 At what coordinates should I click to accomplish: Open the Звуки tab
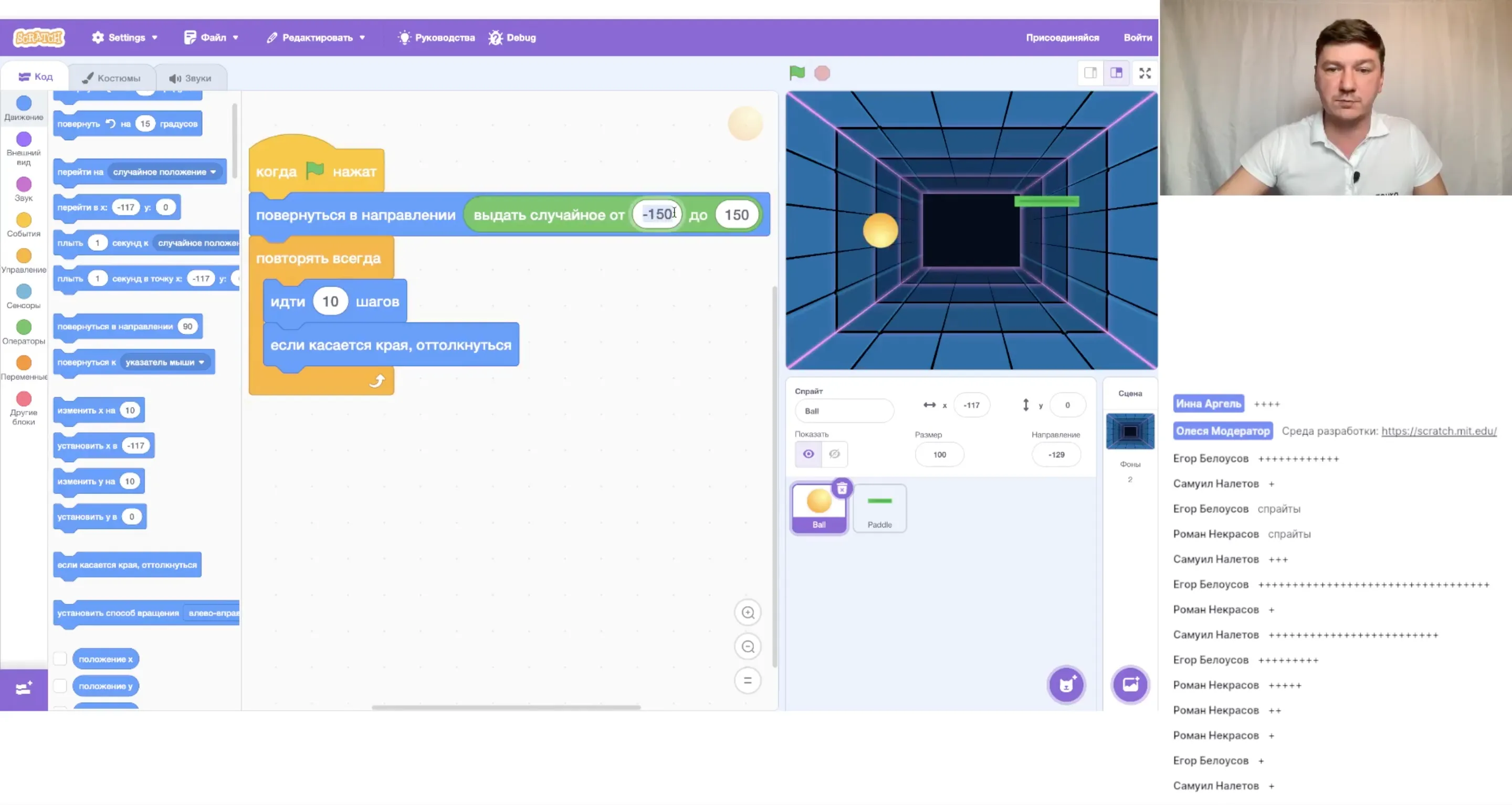(x=190, y=78)
